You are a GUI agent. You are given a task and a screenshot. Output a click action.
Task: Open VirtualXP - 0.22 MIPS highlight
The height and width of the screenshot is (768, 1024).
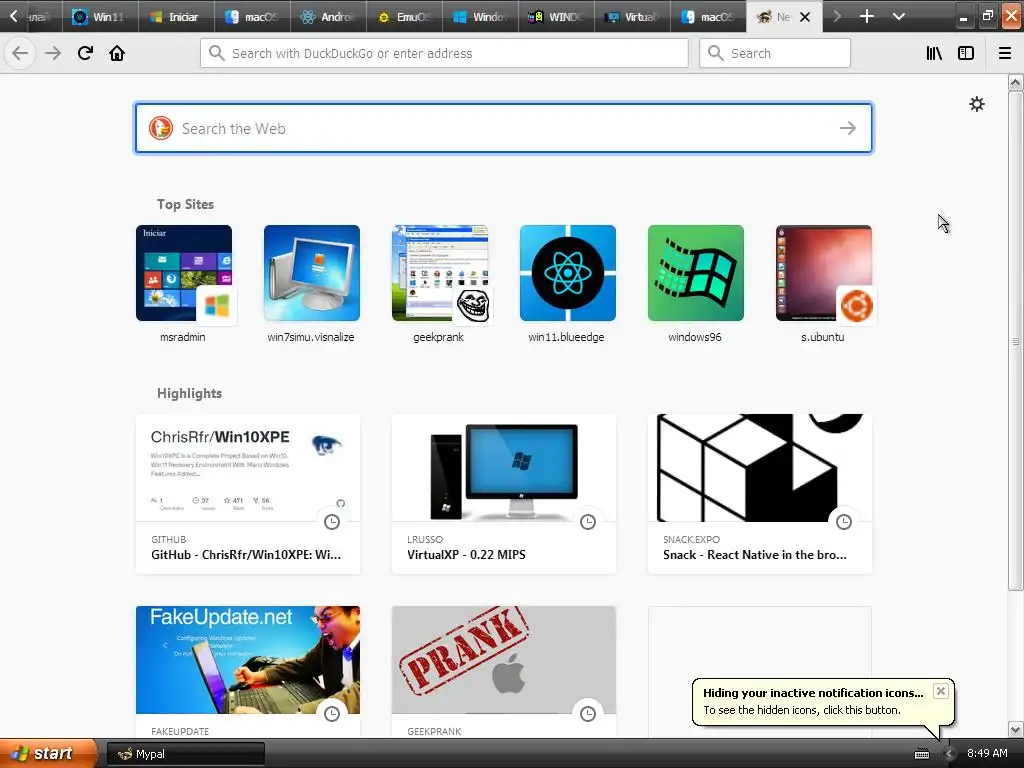(x=504, y=494)
